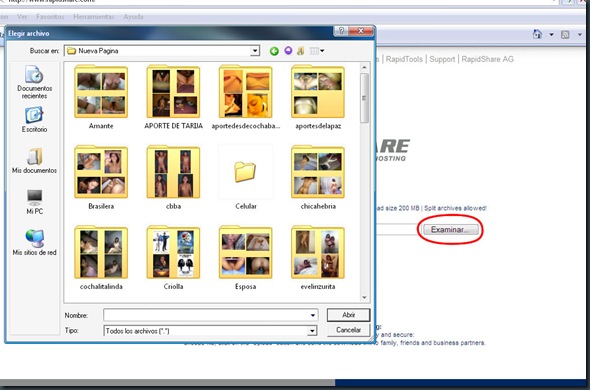Click the file list scroll up arrow

(x=364, y=68)
